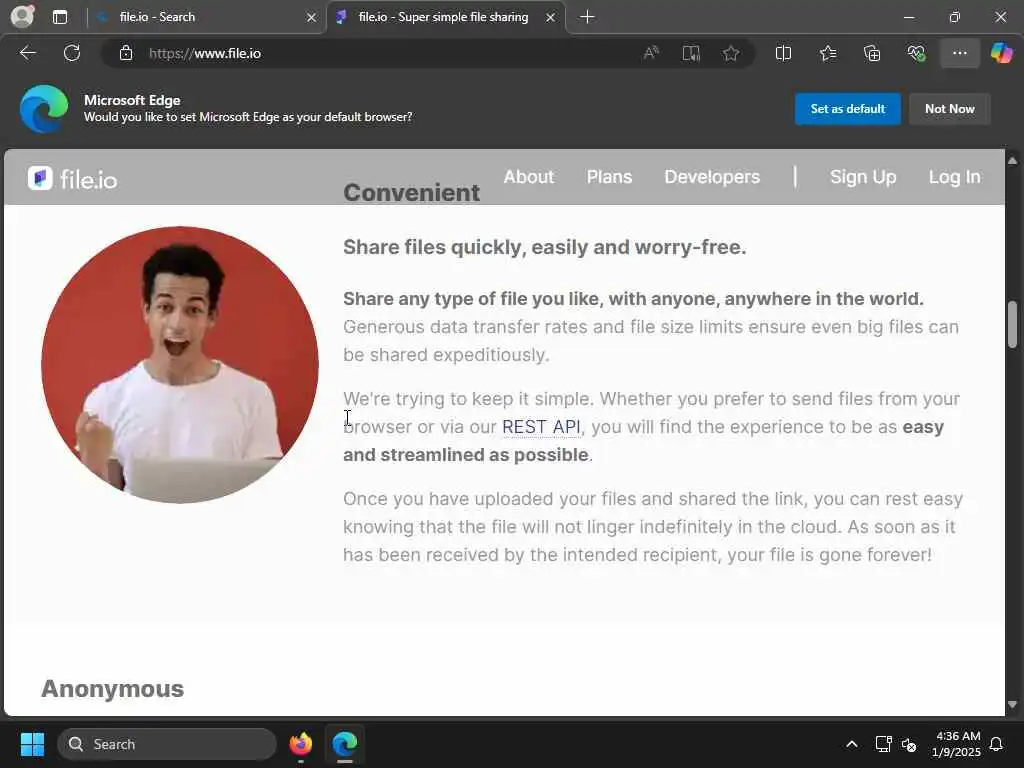The height and width of the screenshot is (768, 1024).
Task: Set Edge as default browser
Action: [x=847, y=108]
